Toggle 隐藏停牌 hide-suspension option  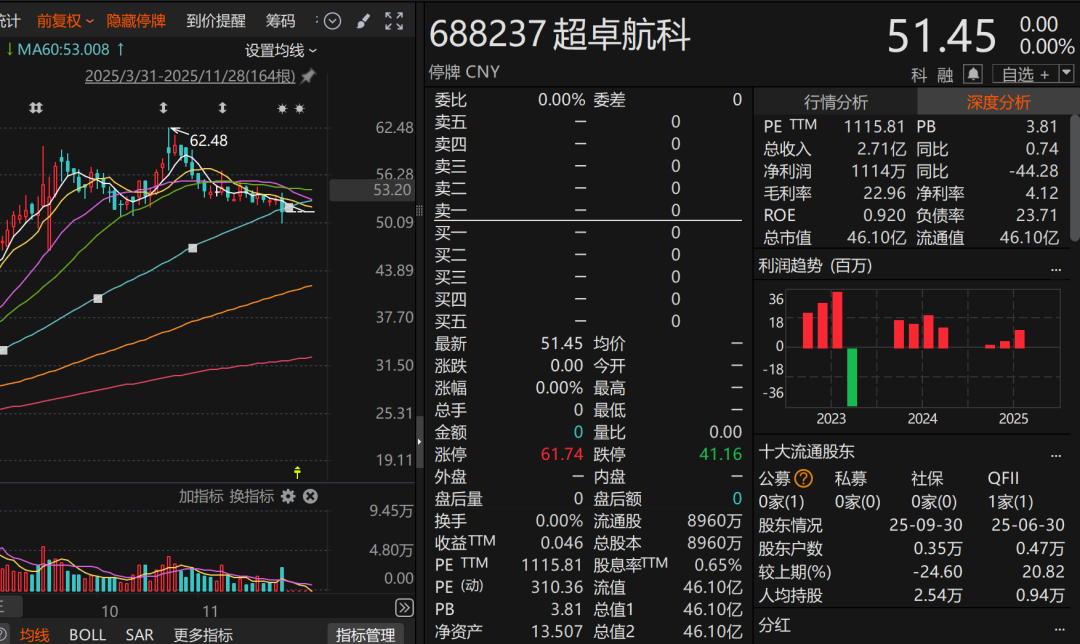click(x=136, y=21)
